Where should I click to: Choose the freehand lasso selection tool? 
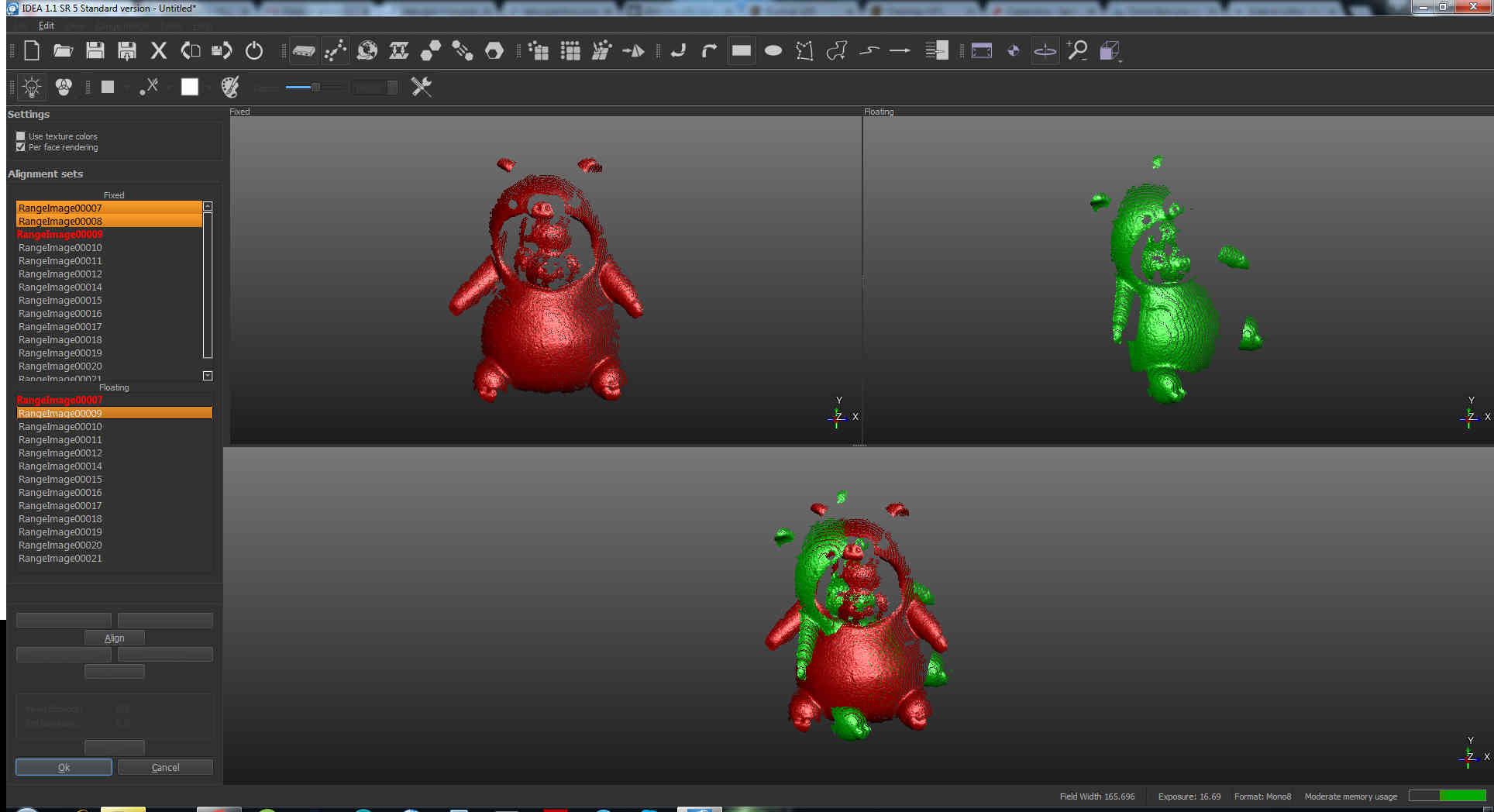coord(837,51)
